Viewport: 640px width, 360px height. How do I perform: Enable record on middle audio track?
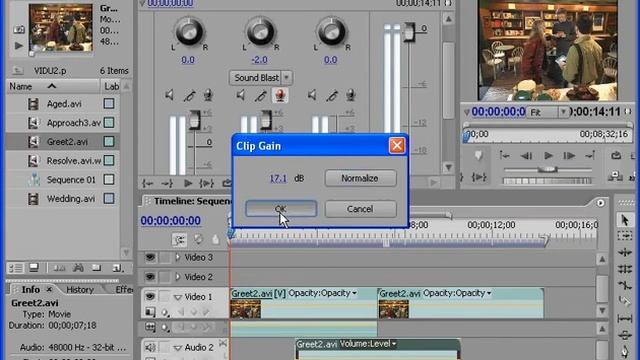tap(280, 96)
